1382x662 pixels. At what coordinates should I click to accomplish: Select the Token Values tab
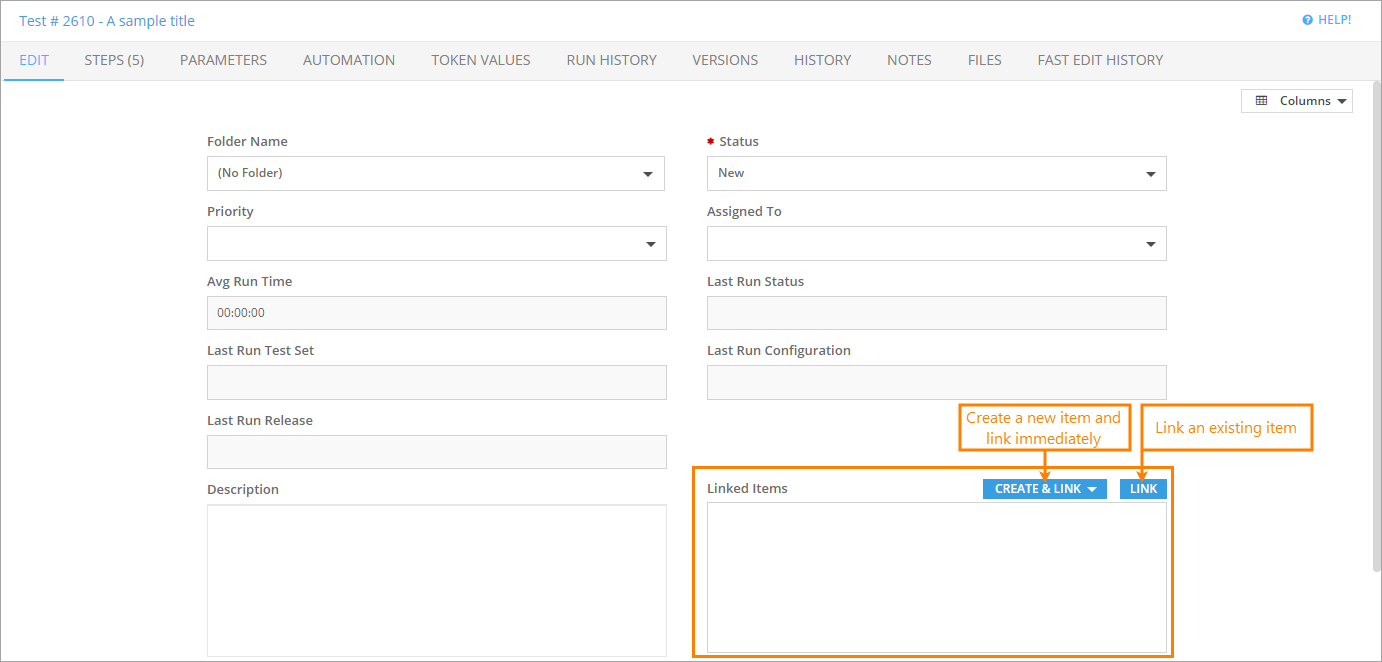pyautogui.click(x=480, y=60)
